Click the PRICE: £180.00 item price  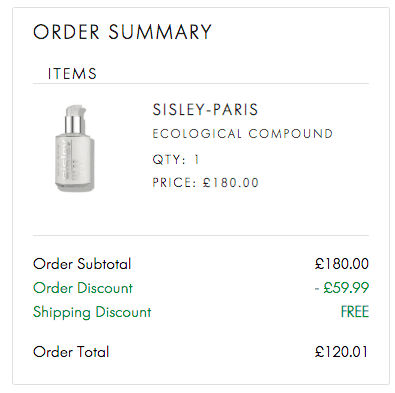(x=205, y=183)
